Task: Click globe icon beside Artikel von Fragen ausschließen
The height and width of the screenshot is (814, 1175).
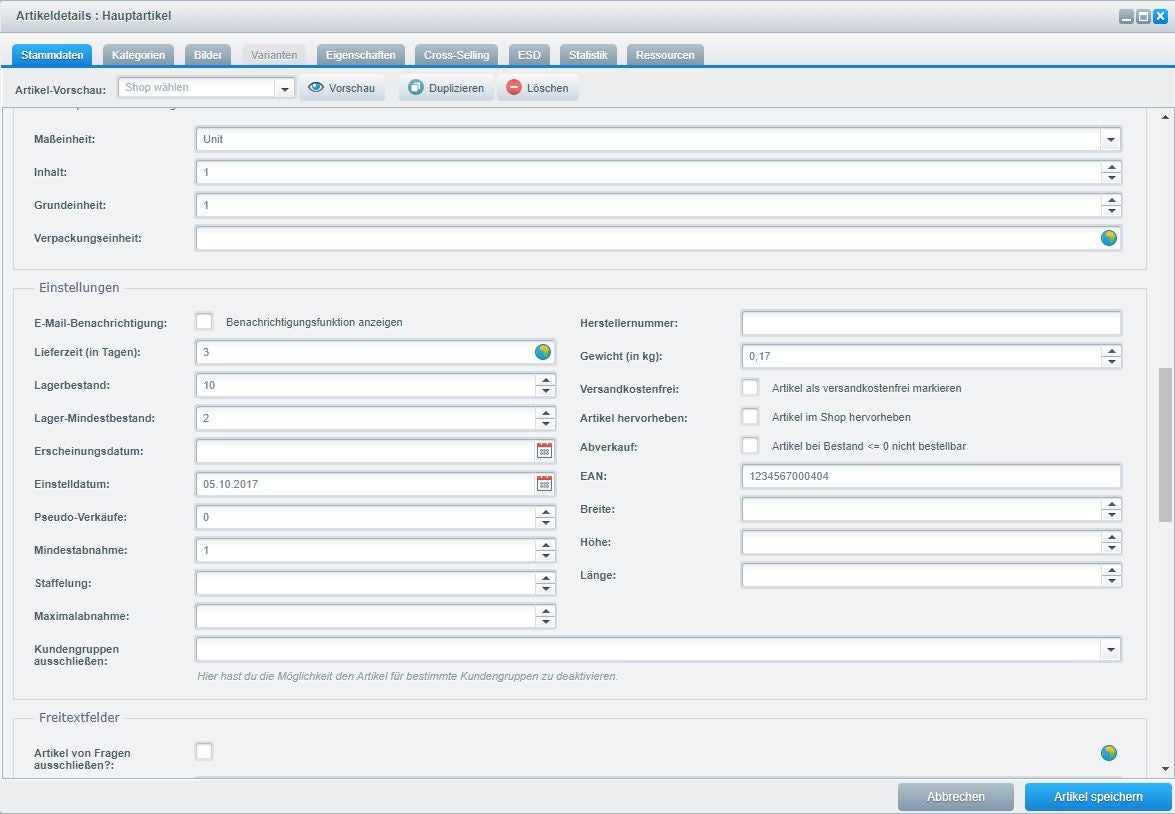Action: tap(1109, 753)
